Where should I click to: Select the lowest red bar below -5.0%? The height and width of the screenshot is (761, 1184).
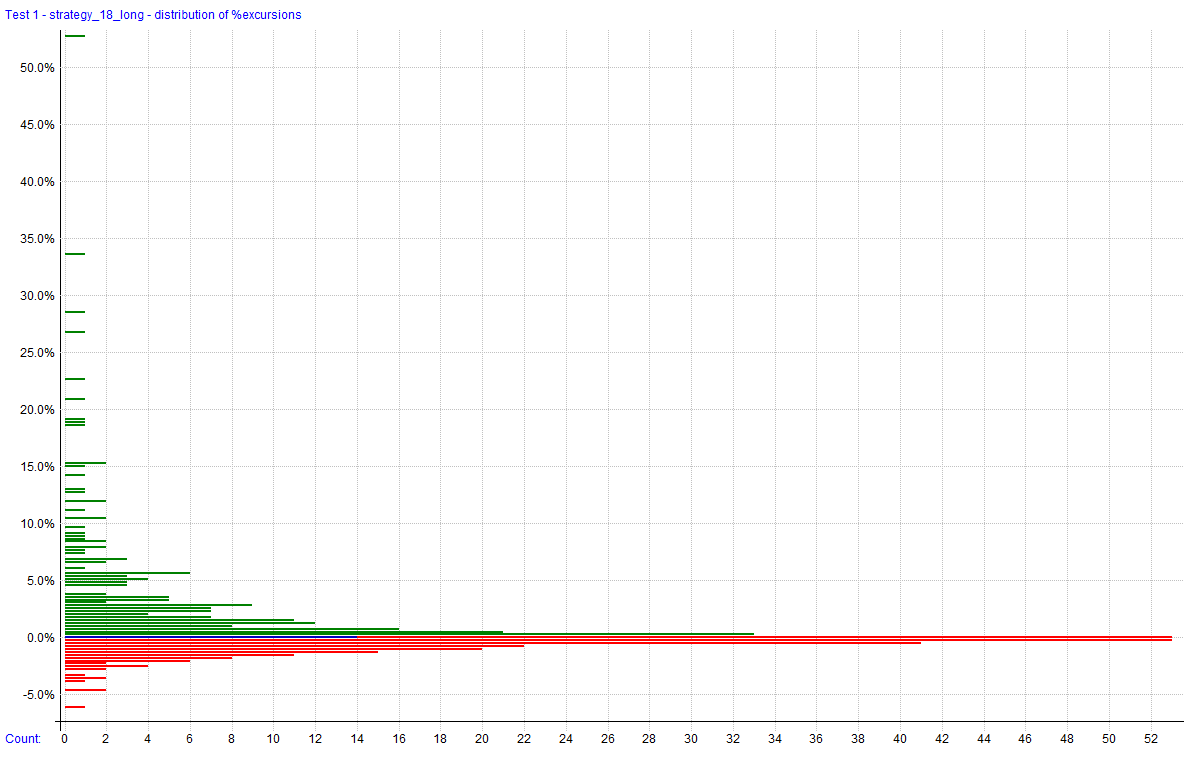coord(75,707)
